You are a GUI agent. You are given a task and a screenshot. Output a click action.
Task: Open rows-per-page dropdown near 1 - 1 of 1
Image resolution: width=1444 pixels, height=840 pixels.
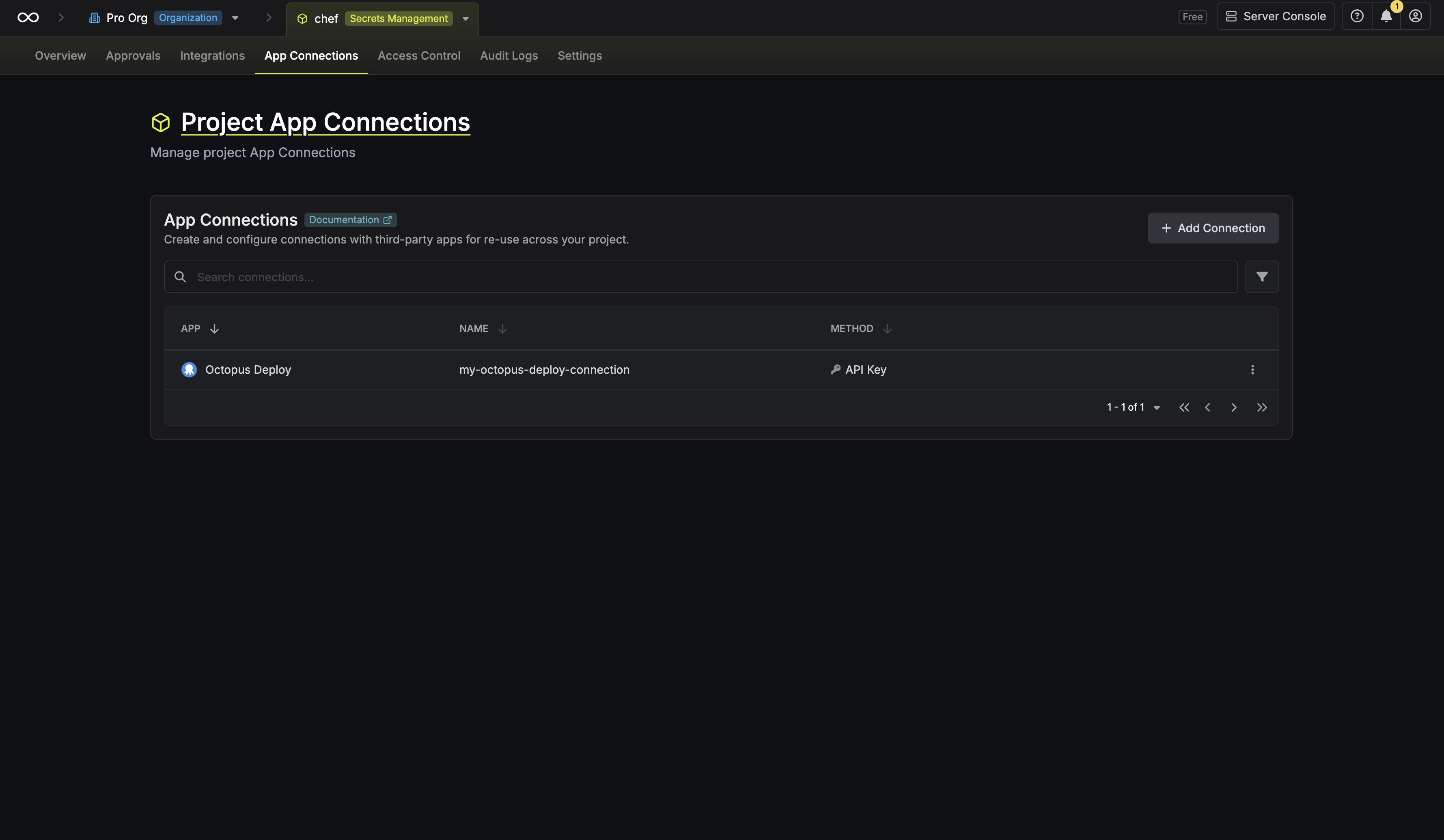[x=1156, y=408]
